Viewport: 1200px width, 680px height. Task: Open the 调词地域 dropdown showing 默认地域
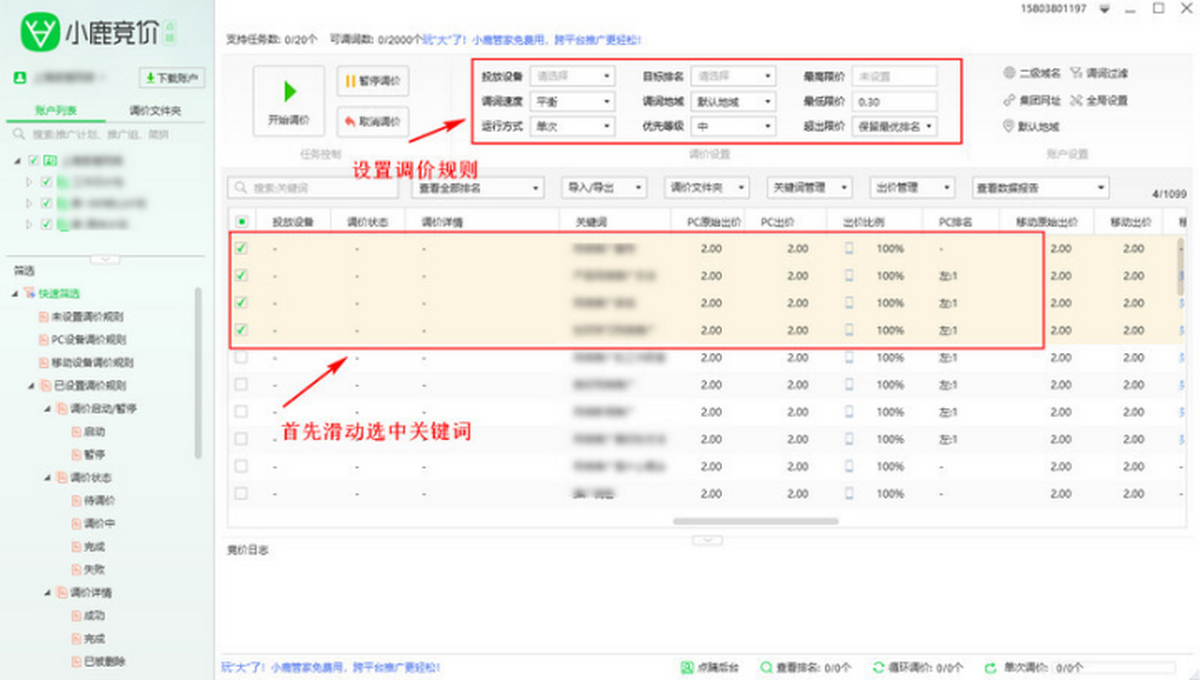(x=734, y=101)
